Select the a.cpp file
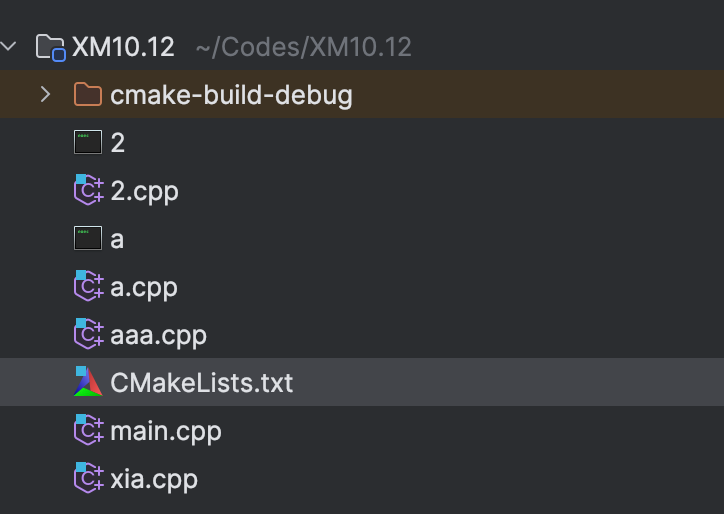This screenshot has height=514, width=724. pos(144,287)
